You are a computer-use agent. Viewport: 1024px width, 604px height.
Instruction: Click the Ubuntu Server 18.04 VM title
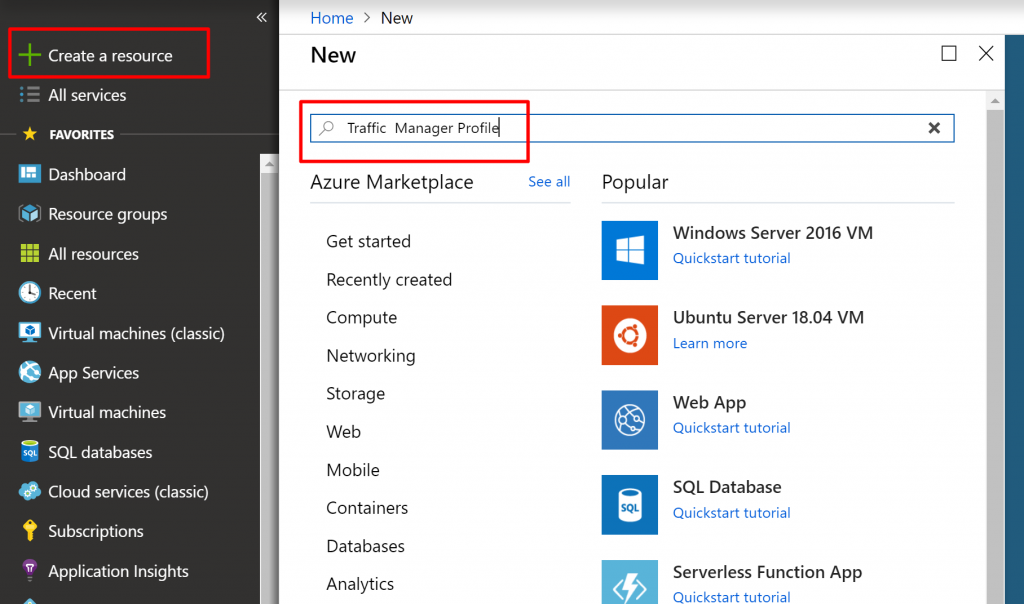click(x=768, y=317)
